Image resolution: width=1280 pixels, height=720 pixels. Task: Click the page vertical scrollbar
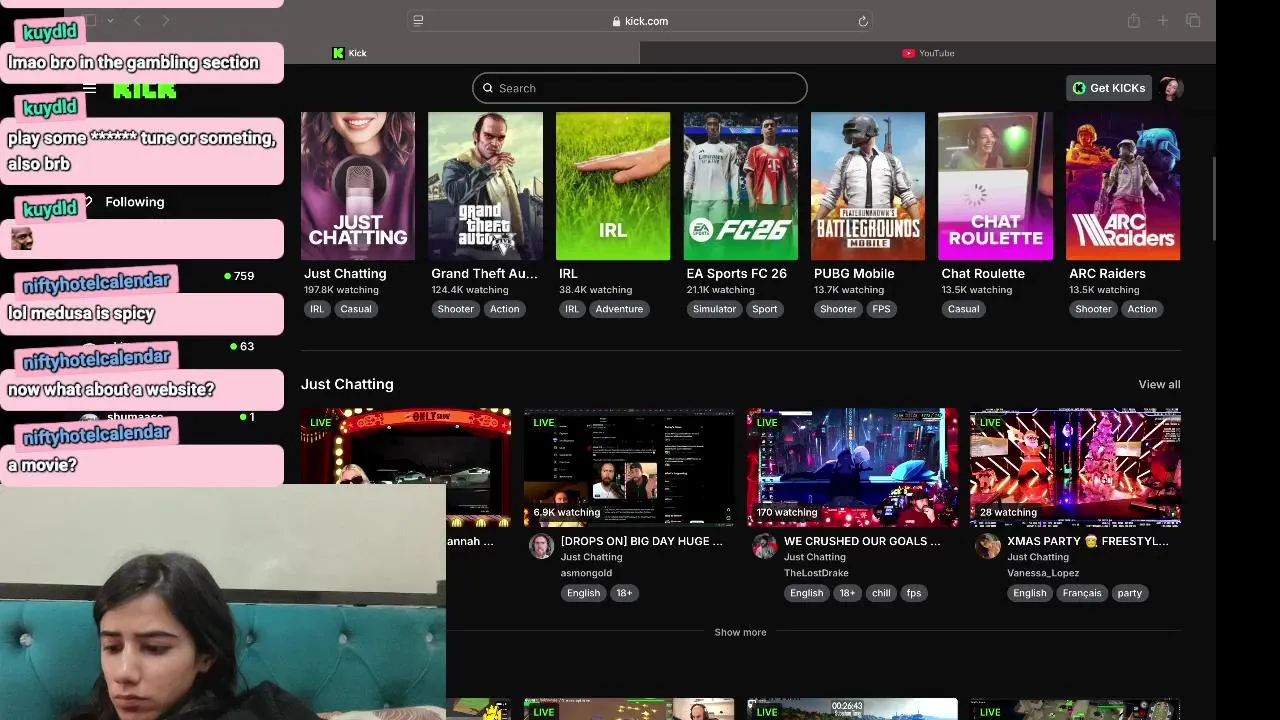pos(1213,200)
